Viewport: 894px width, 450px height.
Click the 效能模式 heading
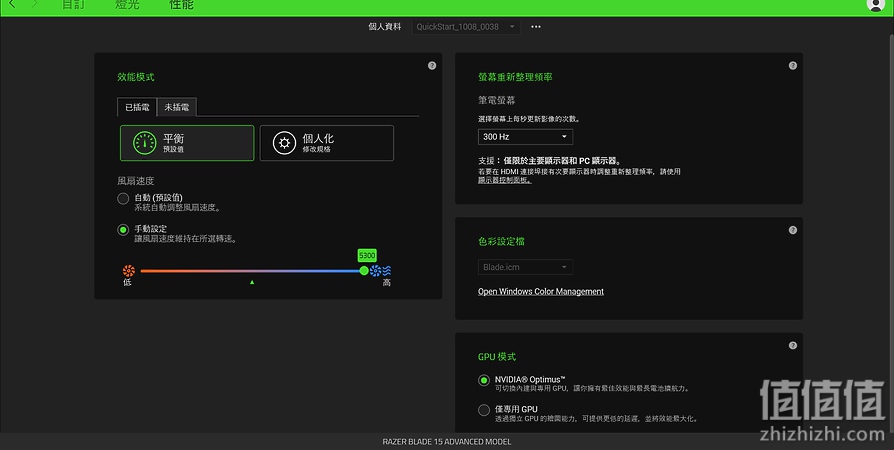click(x=136, y=77)
